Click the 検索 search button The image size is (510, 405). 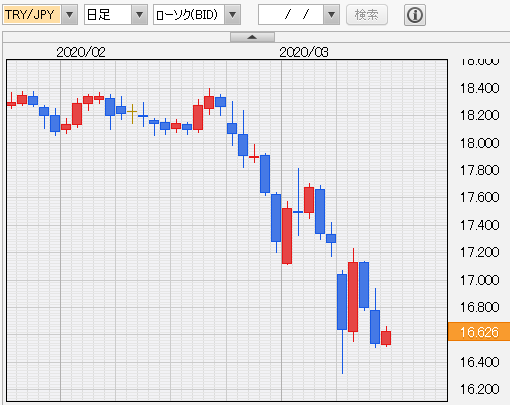click(x=367, y=15)
